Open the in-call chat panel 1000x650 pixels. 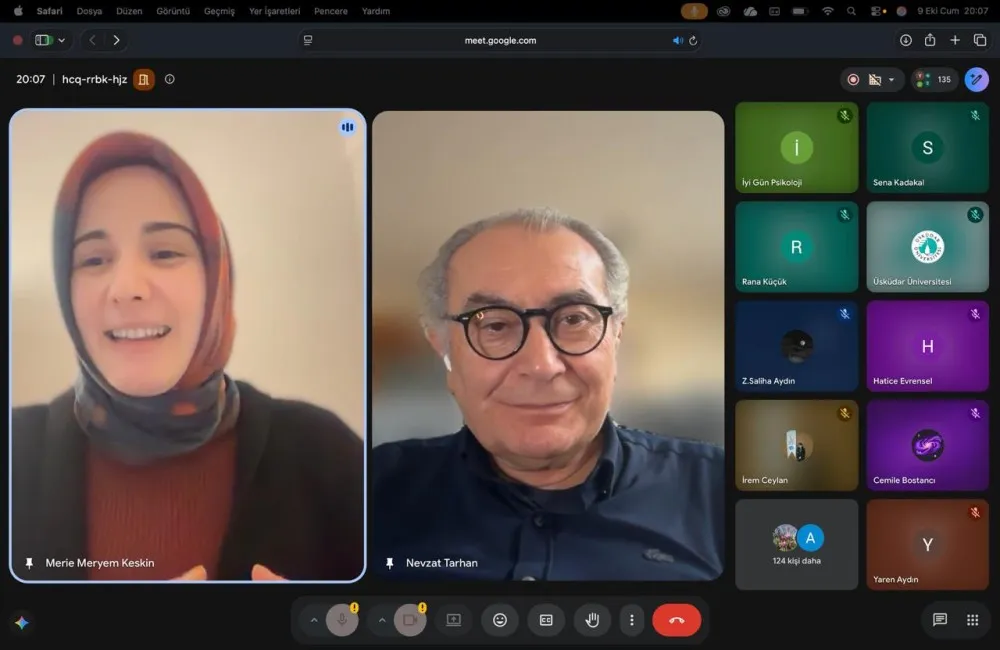click(939, 620)
